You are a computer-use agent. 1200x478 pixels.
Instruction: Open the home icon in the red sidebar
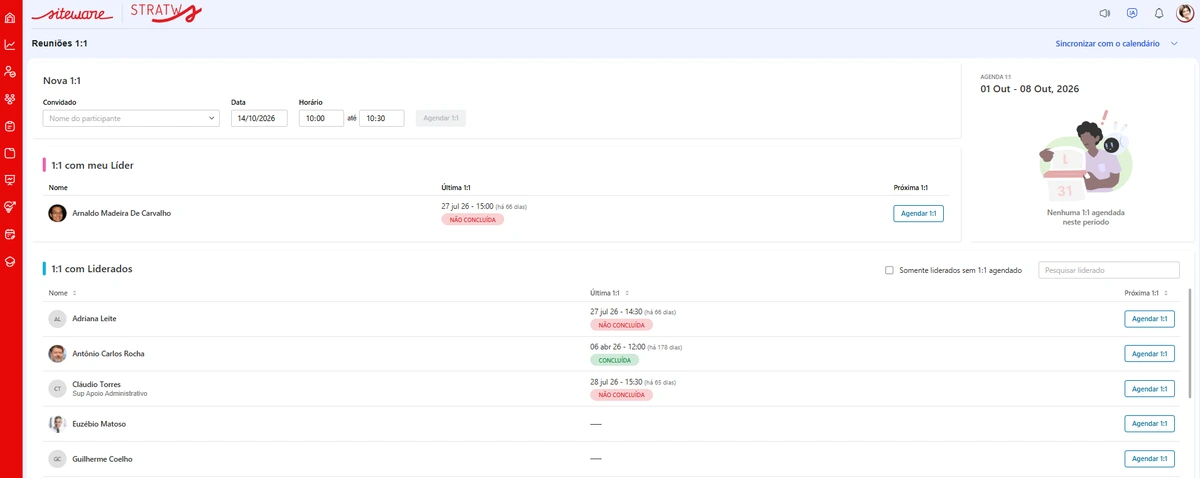point(10,18)
